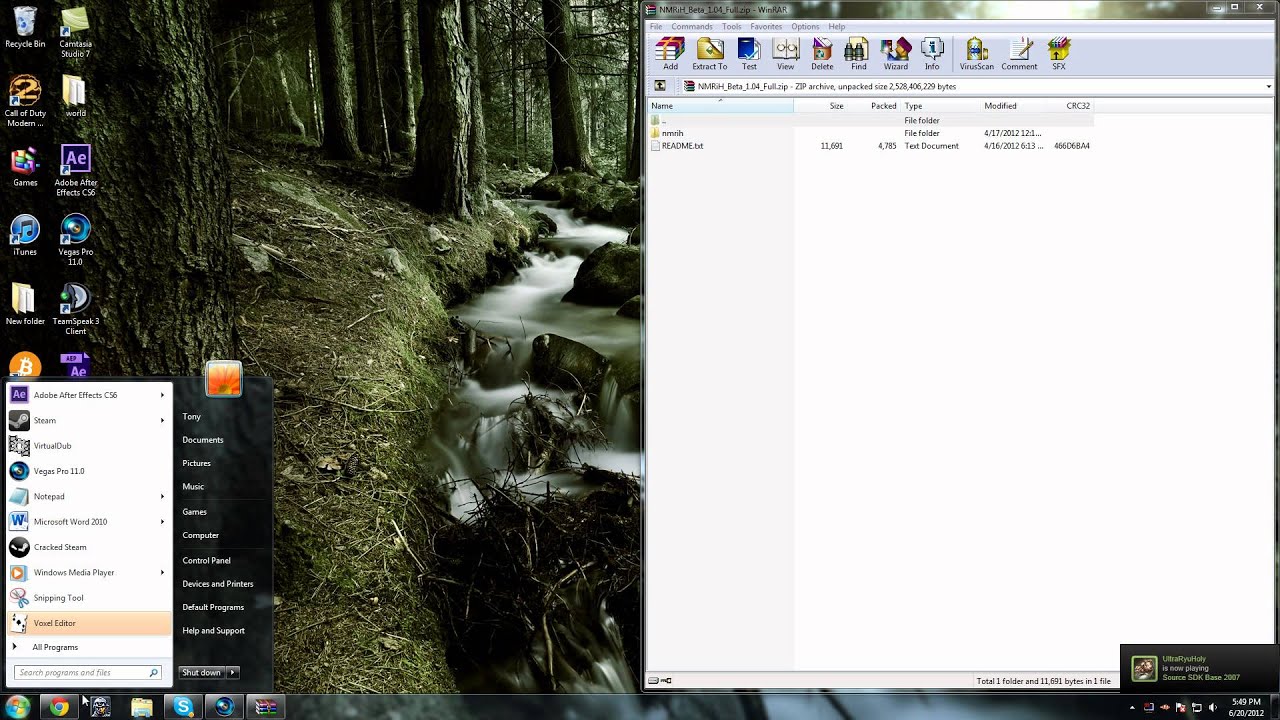Sort by the Type column header

940,106
